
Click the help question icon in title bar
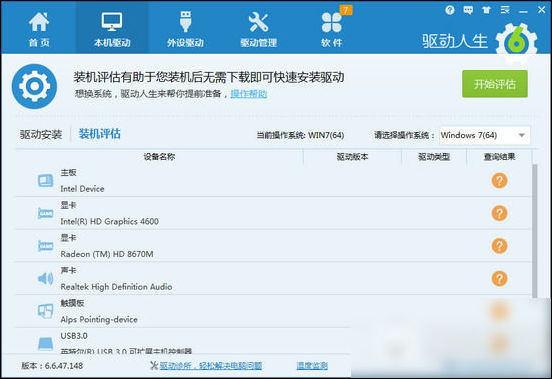(450, 10)
